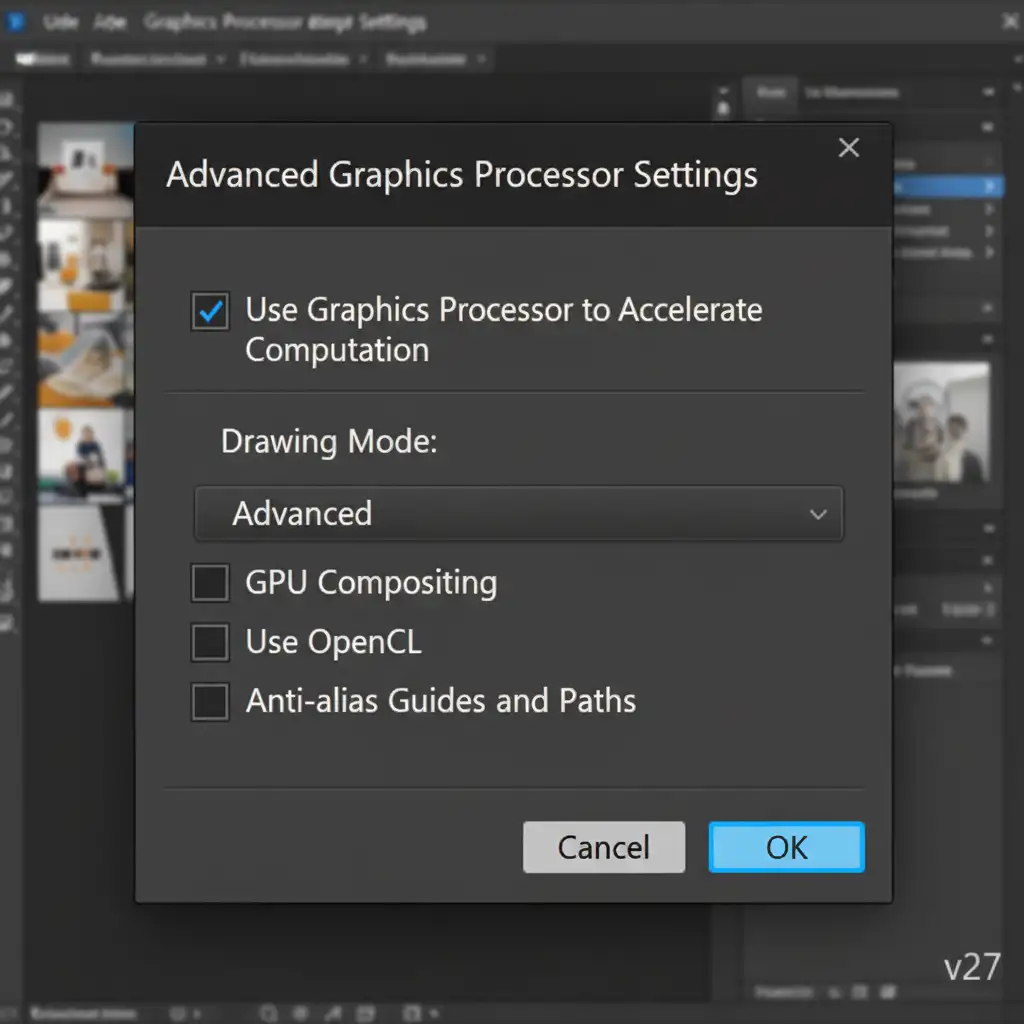
Task: Click the blue app icon in the title bar
Action: click(x=16, y=21)
